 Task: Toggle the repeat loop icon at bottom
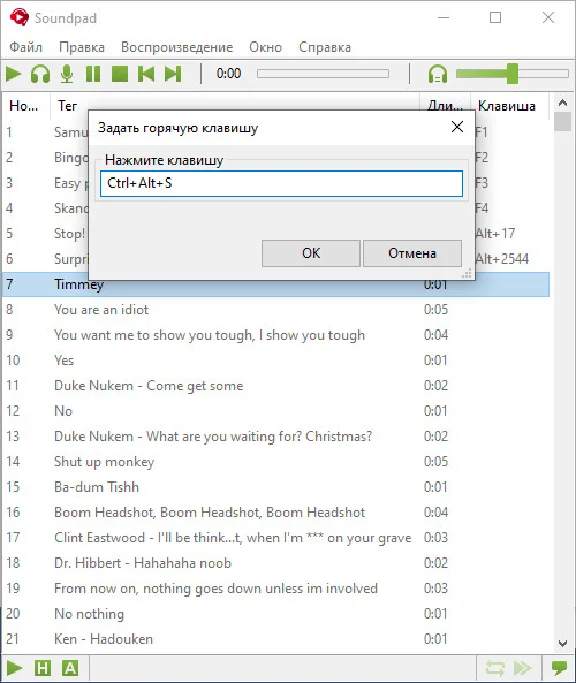[495, 668]
